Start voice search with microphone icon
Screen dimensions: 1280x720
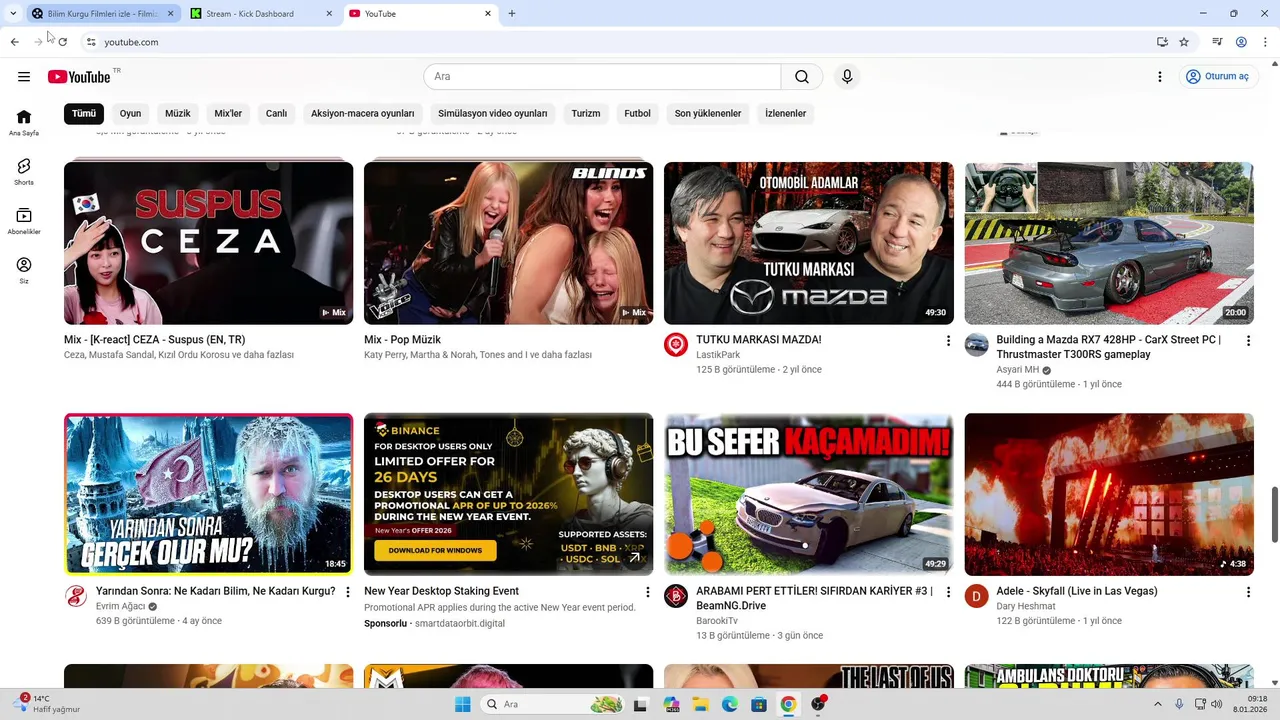(x=847, y=77)
